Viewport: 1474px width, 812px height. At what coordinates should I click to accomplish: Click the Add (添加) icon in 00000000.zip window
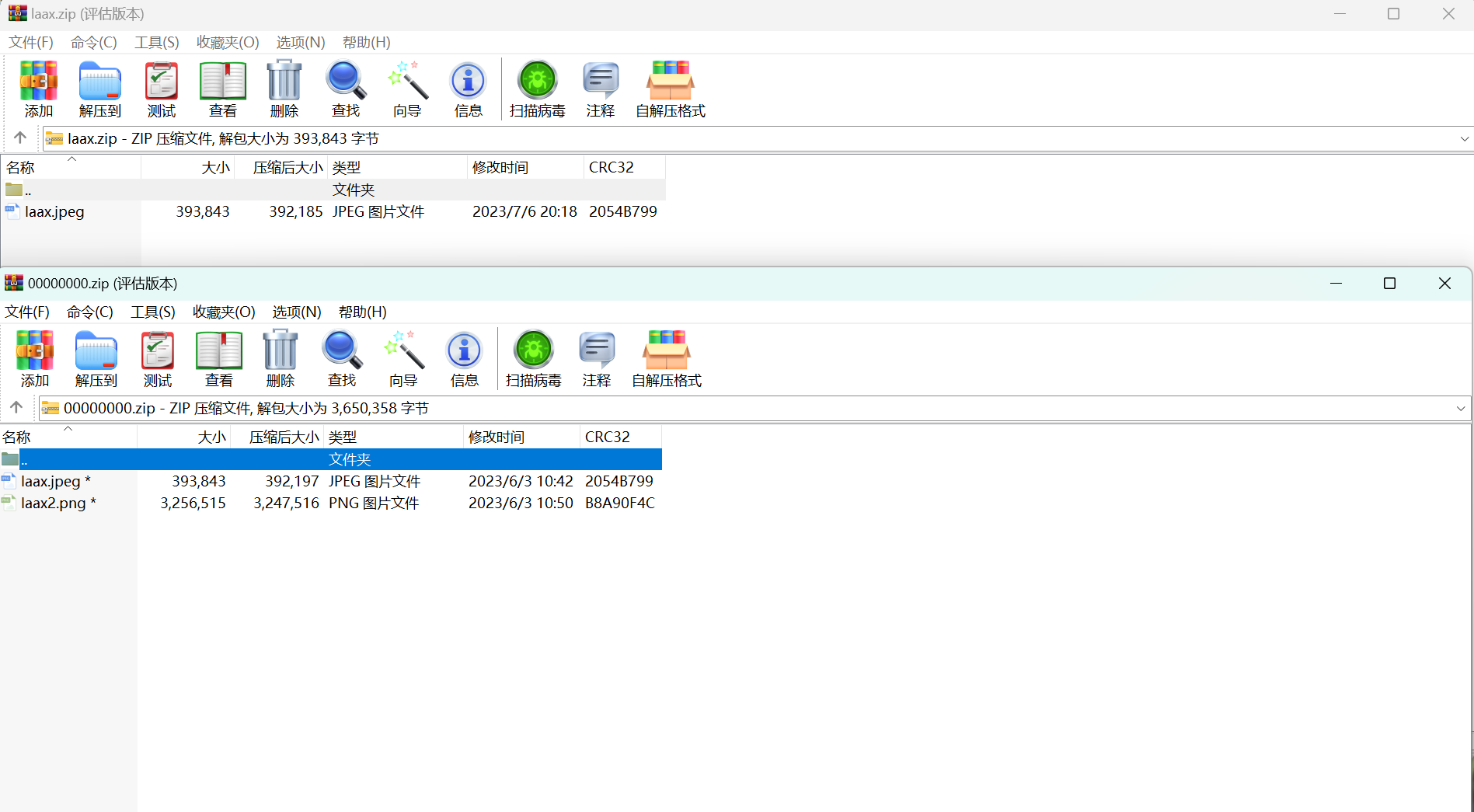point(35,358)
